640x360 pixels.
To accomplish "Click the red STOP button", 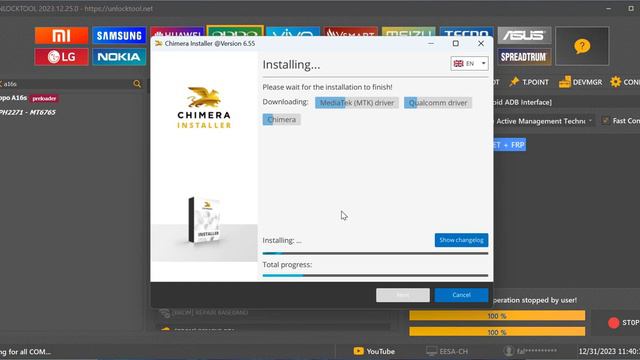I will [x=623, y=322].
